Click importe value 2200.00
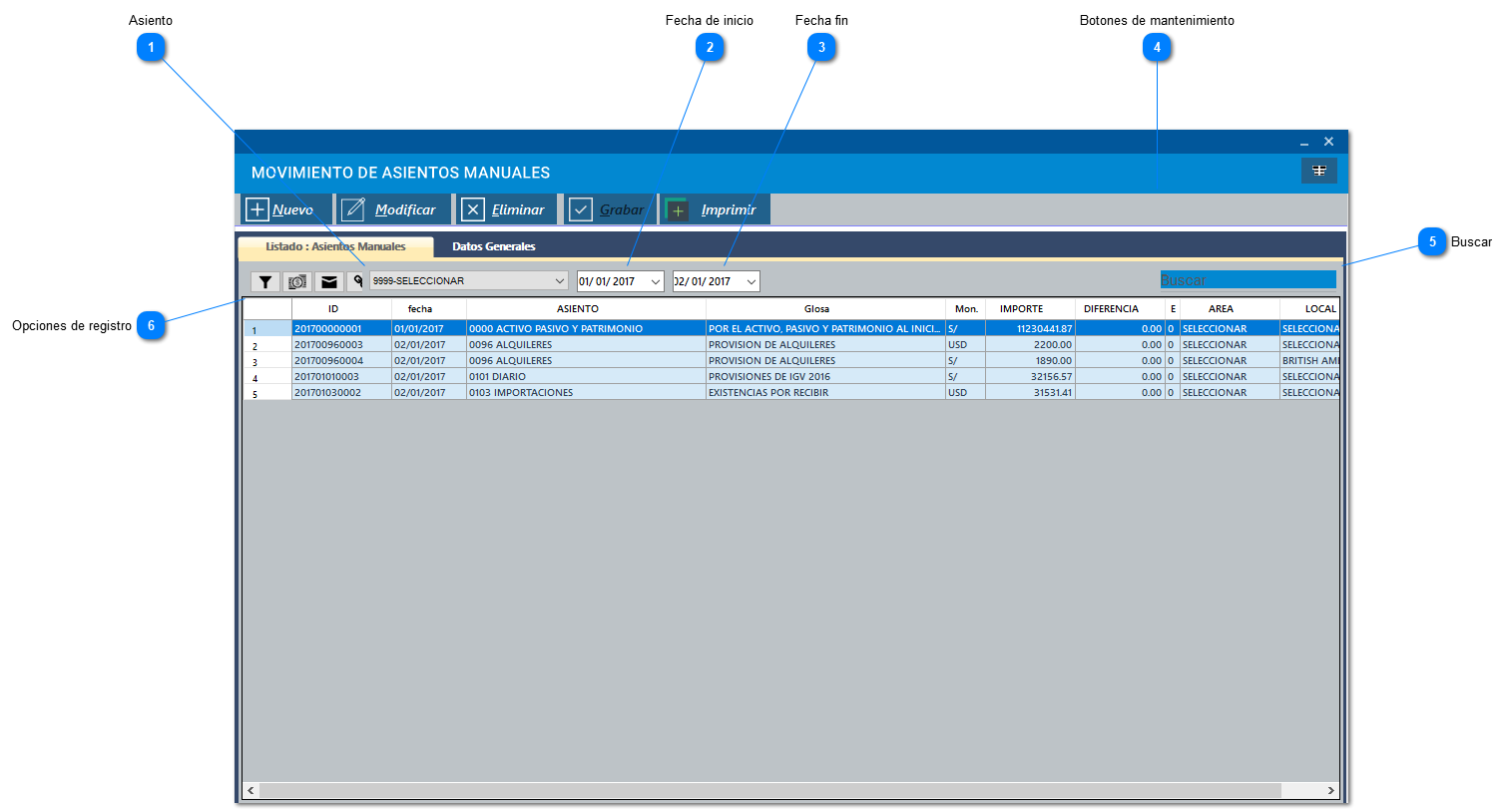The image size is (1508, 812). pos(1030,344)
